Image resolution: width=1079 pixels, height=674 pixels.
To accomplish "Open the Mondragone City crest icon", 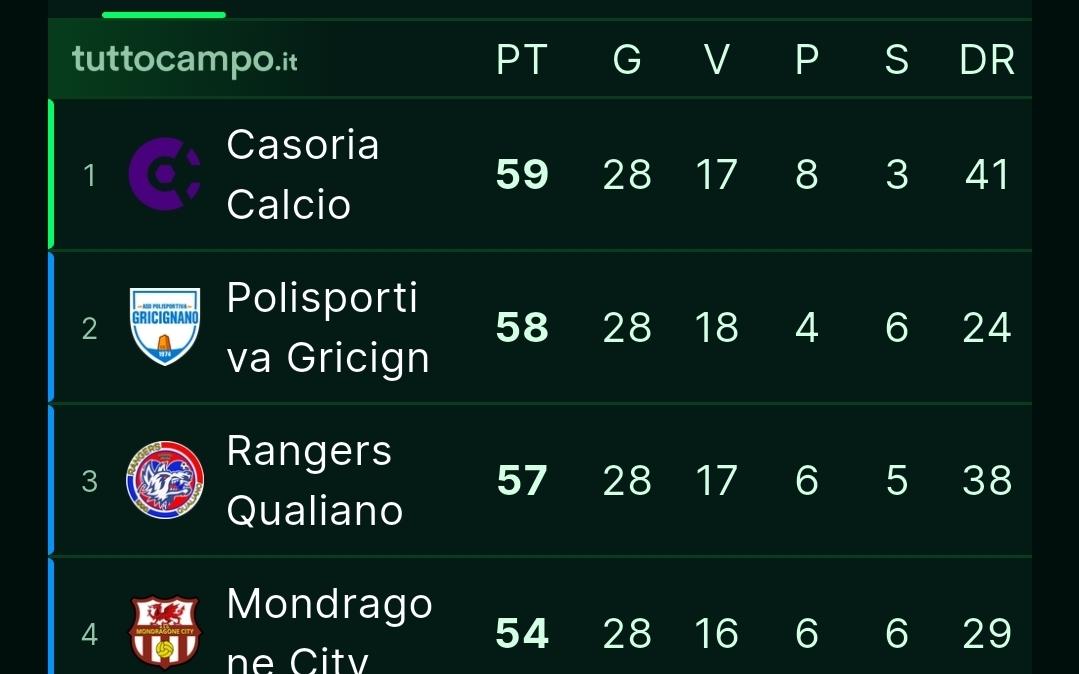I will [x=165, y=631].
